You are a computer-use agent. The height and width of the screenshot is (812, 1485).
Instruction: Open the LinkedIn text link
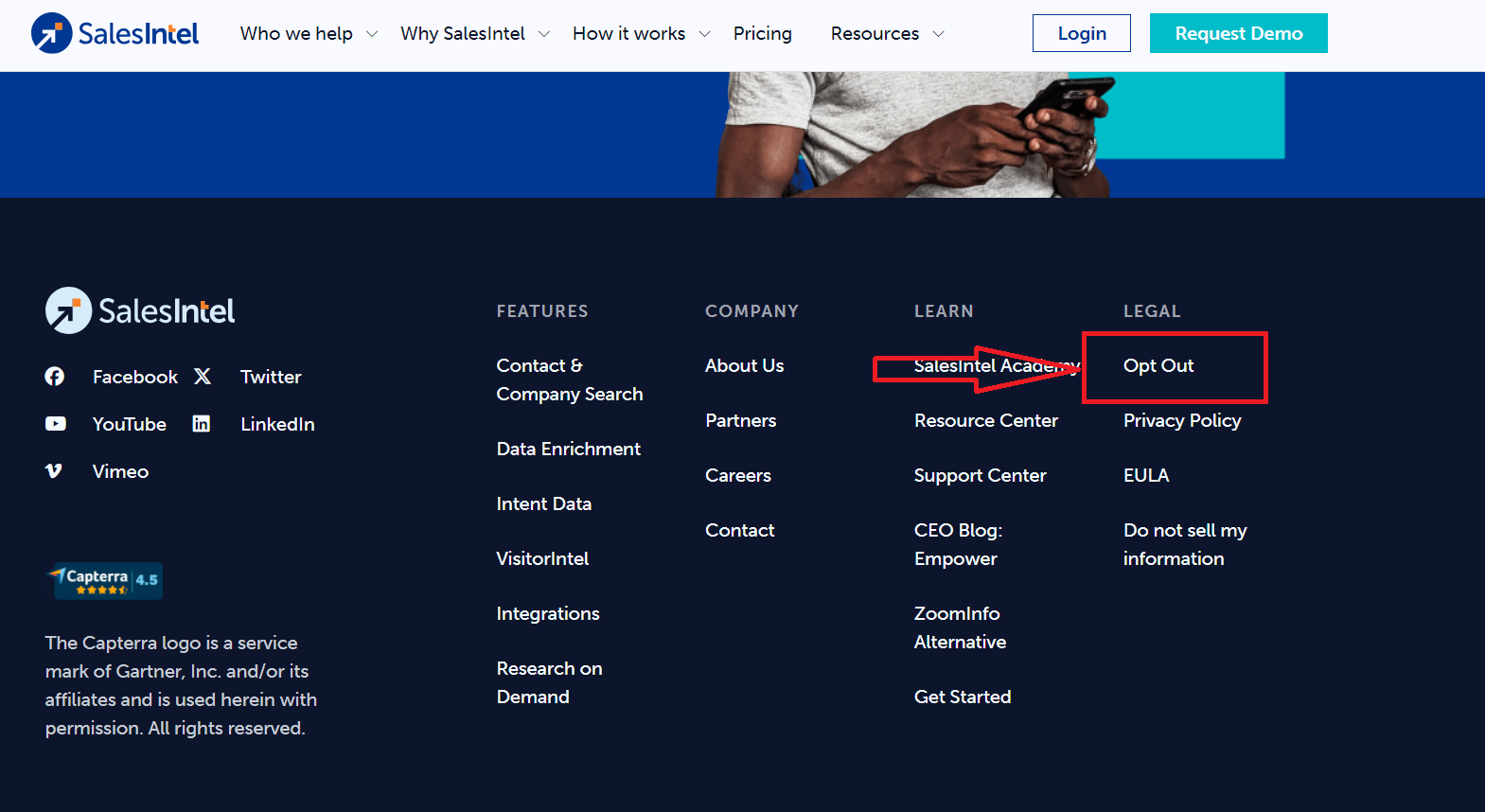[277, 424]
